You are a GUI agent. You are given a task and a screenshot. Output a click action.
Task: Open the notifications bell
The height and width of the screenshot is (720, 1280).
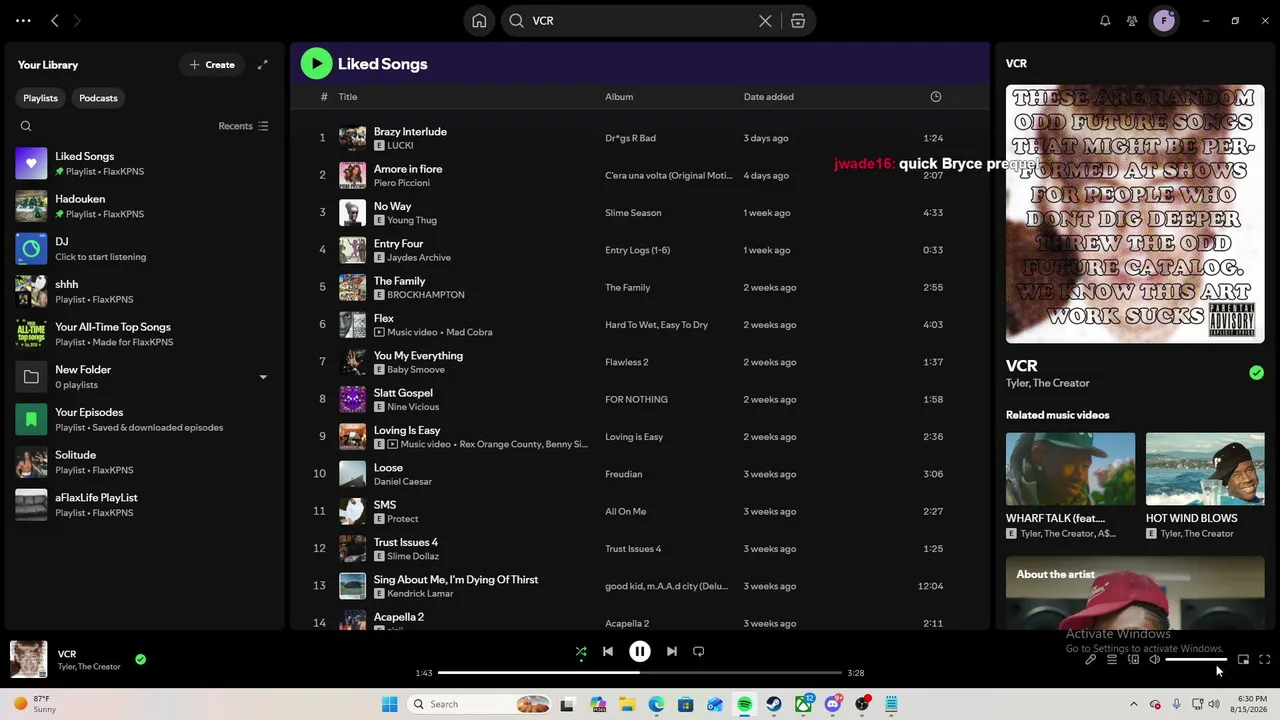(1105, 20)
